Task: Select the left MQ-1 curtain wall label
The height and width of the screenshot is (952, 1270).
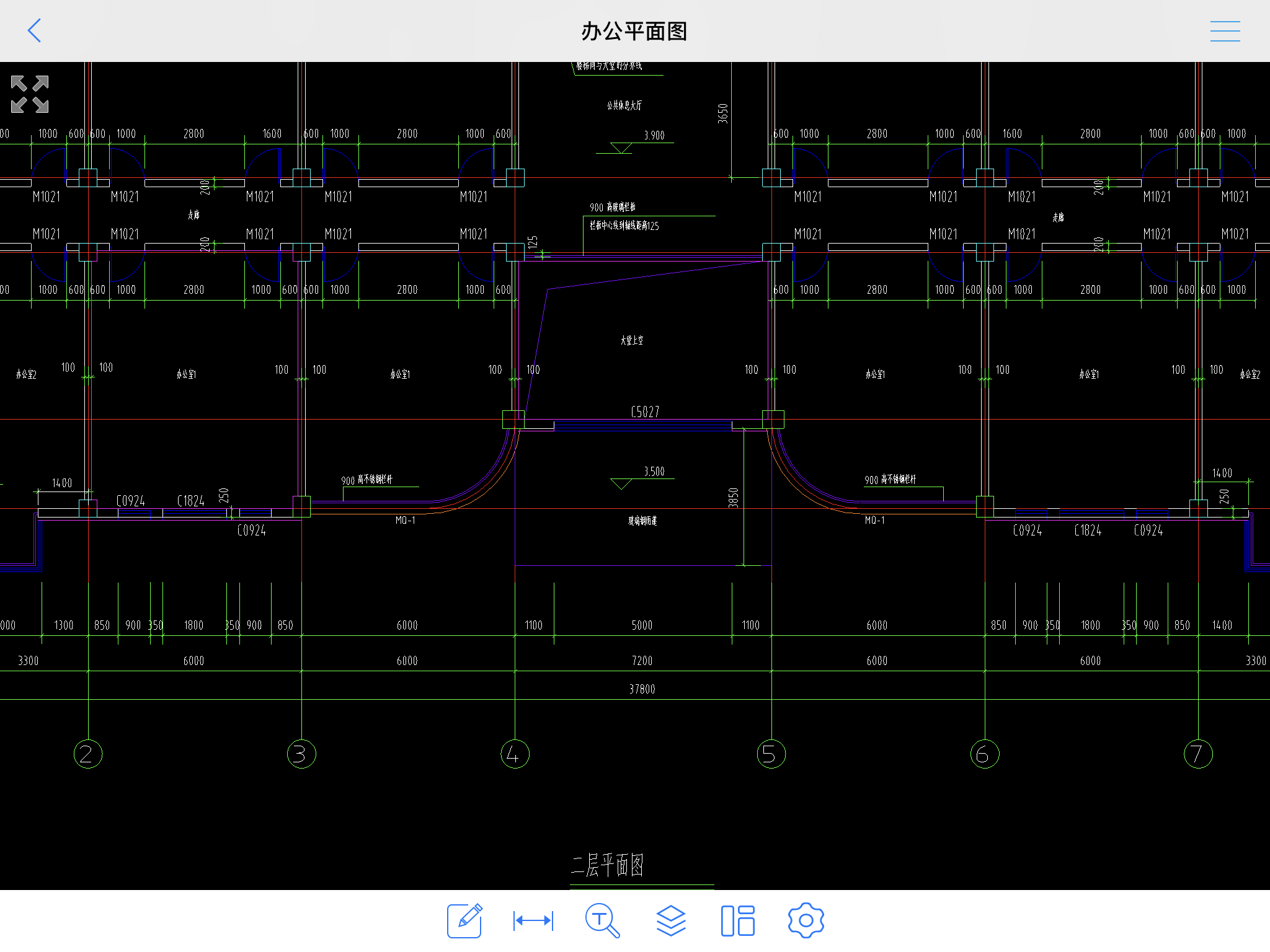Action: click(406, 520)
